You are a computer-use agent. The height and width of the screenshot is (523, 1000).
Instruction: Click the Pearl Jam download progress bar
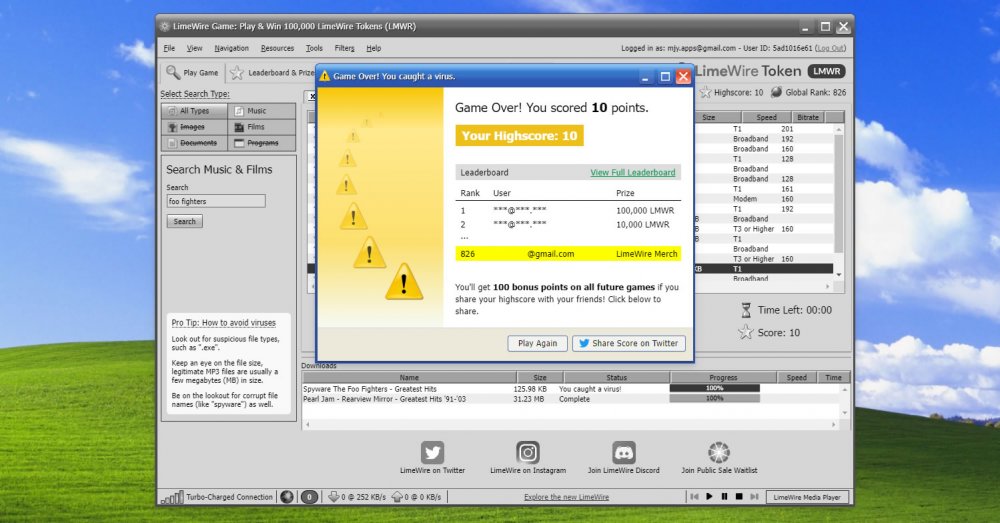714,398
